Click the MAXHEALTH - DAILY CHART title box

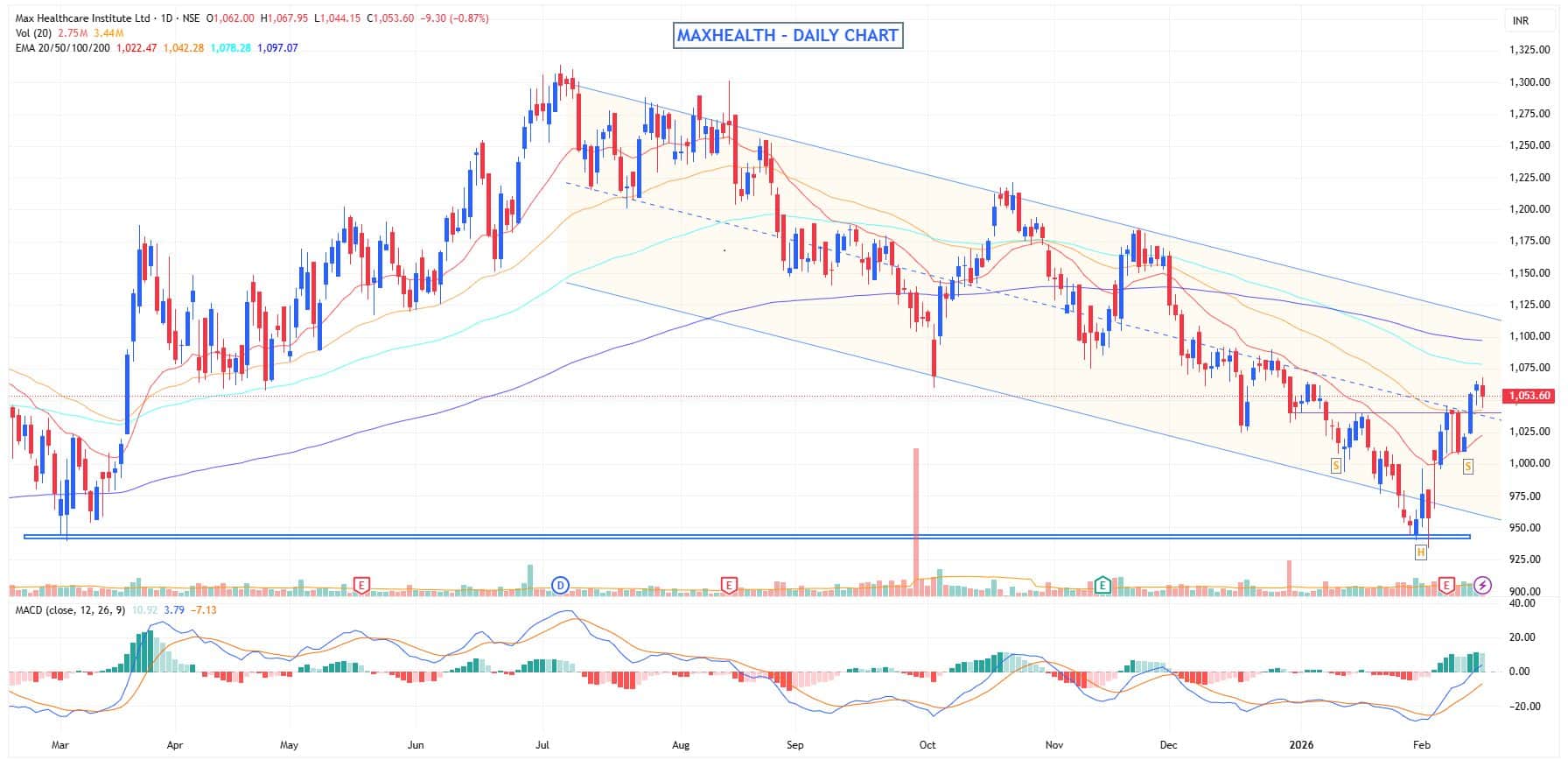tap(787, 35)
